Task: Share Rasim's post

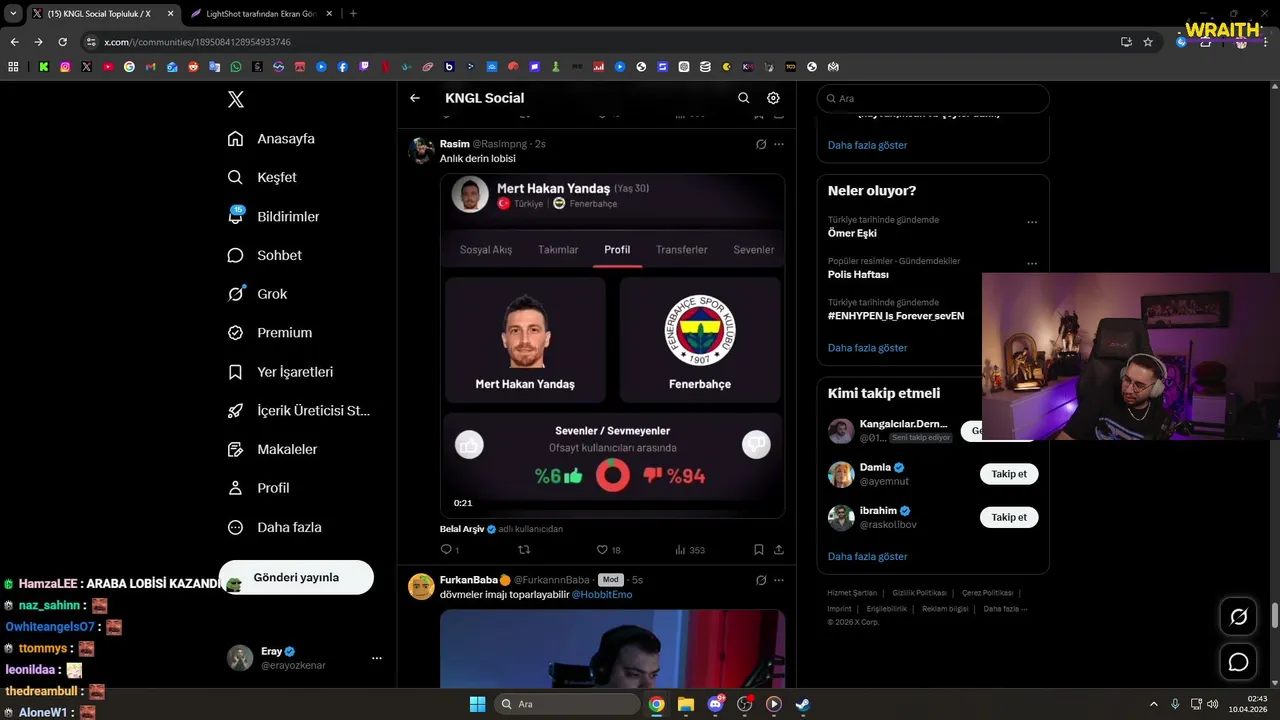Action: point(779,550)
